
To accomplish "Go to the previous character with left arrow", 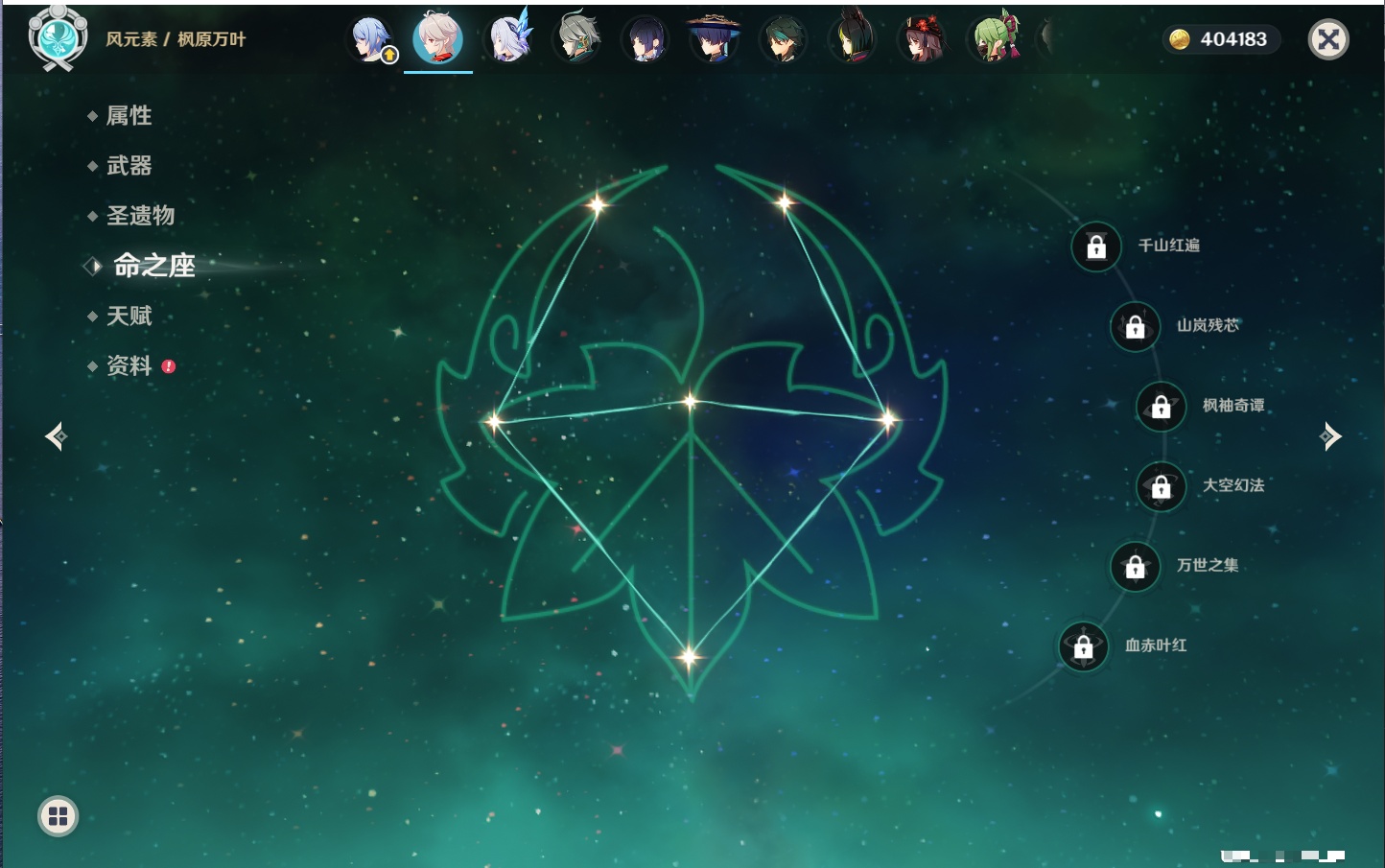I will coord(56,436).
